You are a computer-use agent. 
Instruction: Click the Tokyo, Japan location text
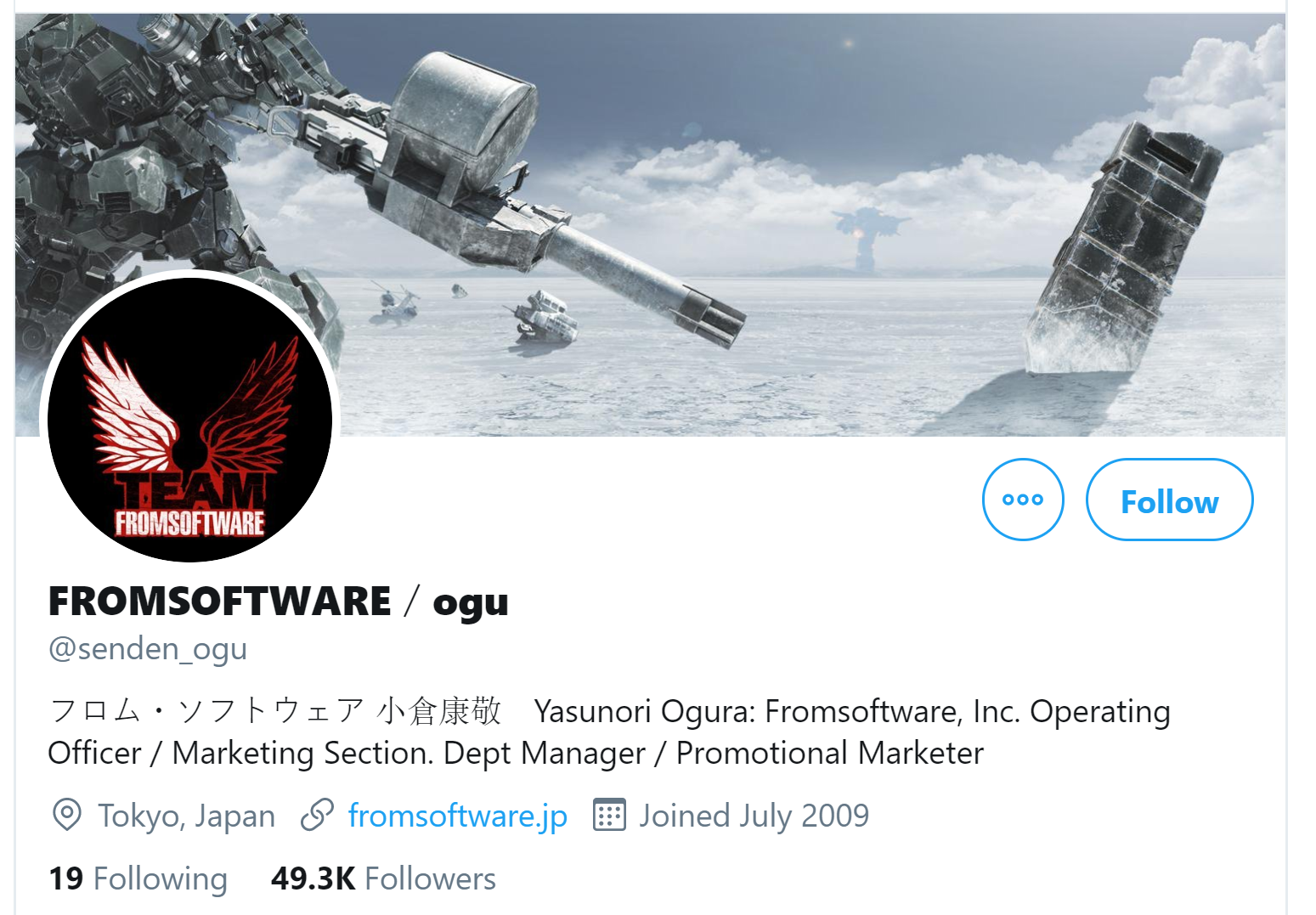pos(187,816)
